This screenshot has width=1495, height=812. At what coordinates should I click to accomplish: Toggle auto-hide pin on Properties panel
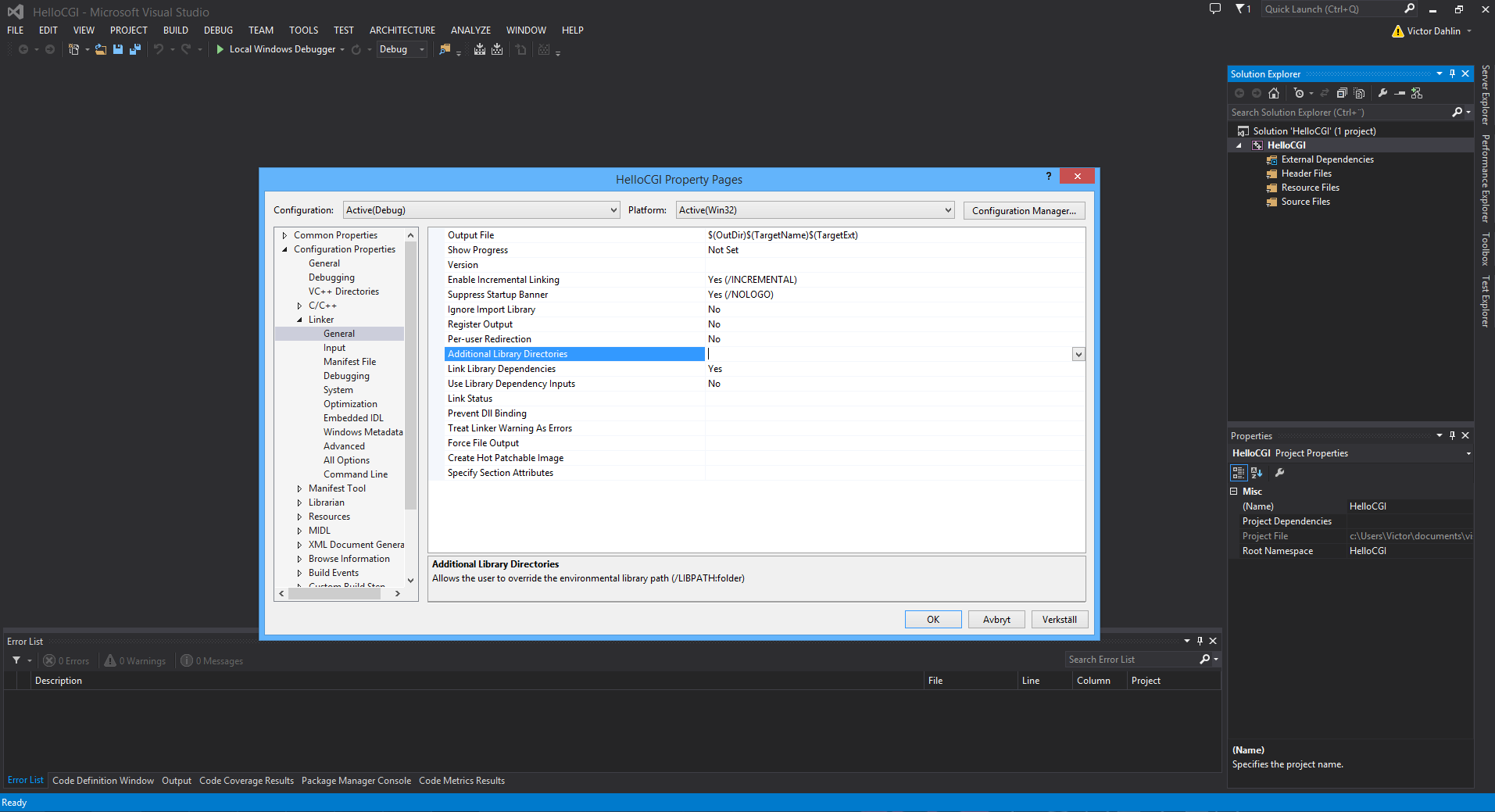click(1452, 435)
